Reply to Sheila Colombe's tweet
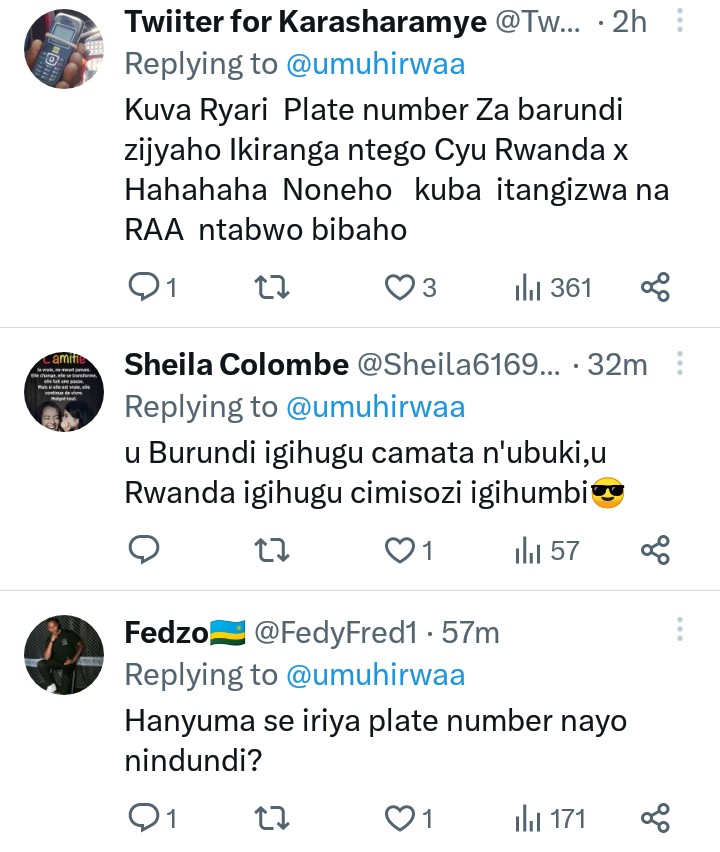Viewport: 720px width, 852px height. (145, 550)
